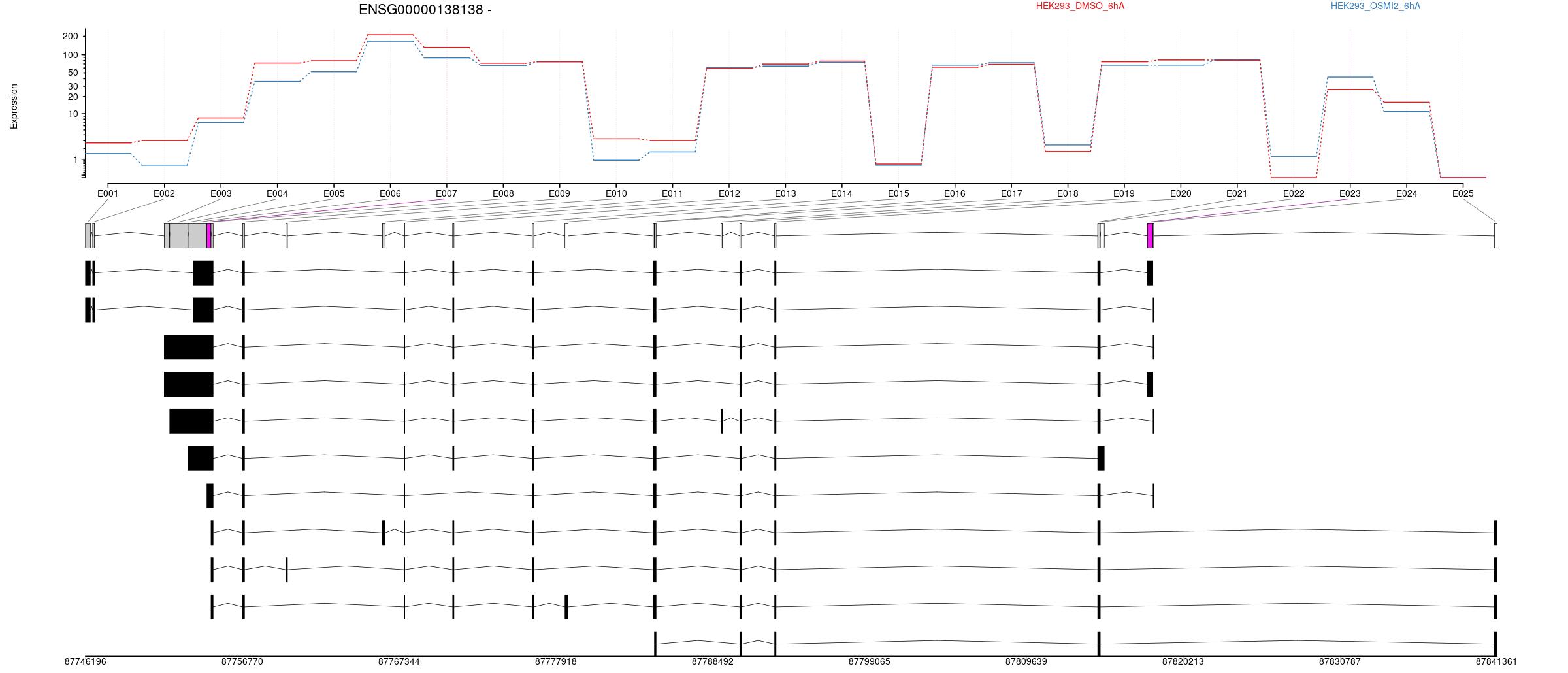The image size is (1568, 673).
Task: Select exon label E008
Action: (x=503, y=193)
